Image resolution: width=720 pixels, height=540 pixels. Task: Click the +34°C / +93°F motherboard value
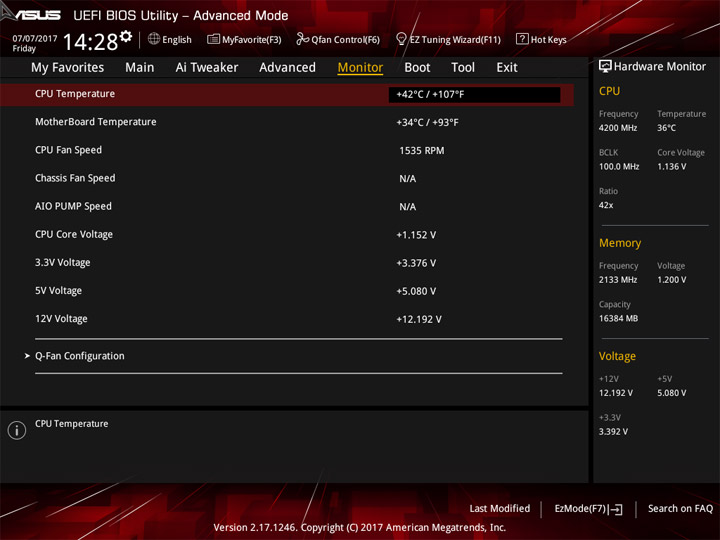tap(427, 123)
